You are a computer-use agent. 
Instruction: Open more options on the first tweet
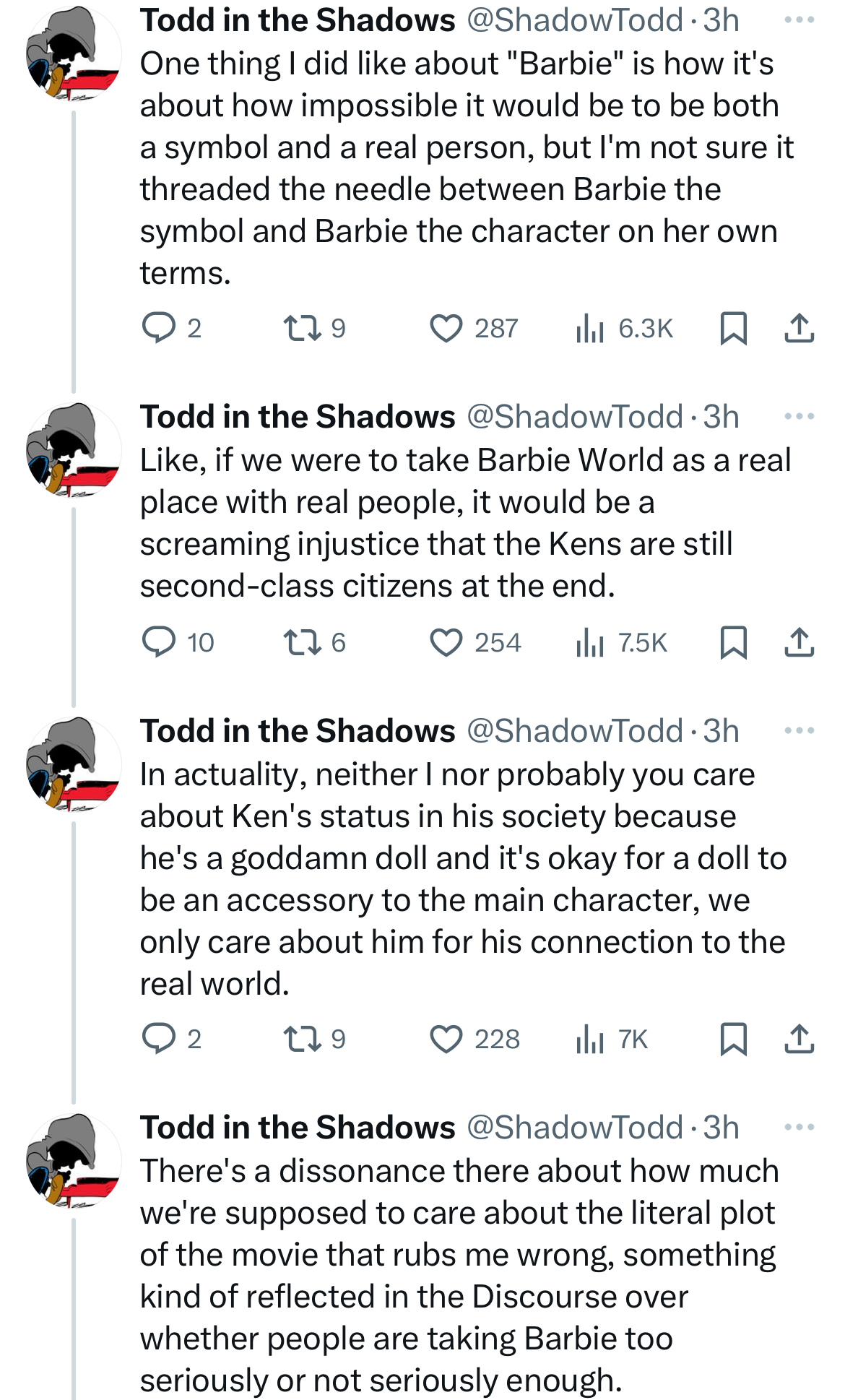point(799,20)
